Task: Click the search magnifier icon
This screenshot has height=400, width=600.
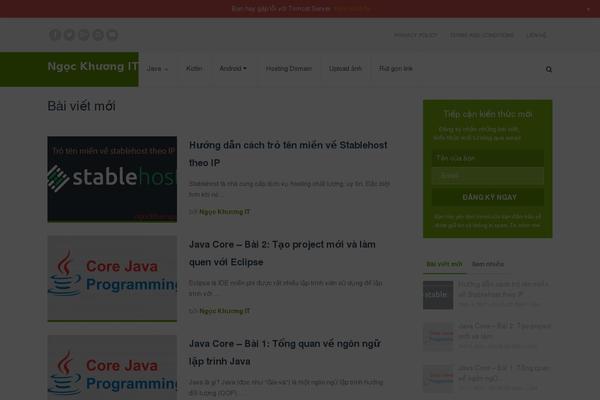Action: [549, 69]
